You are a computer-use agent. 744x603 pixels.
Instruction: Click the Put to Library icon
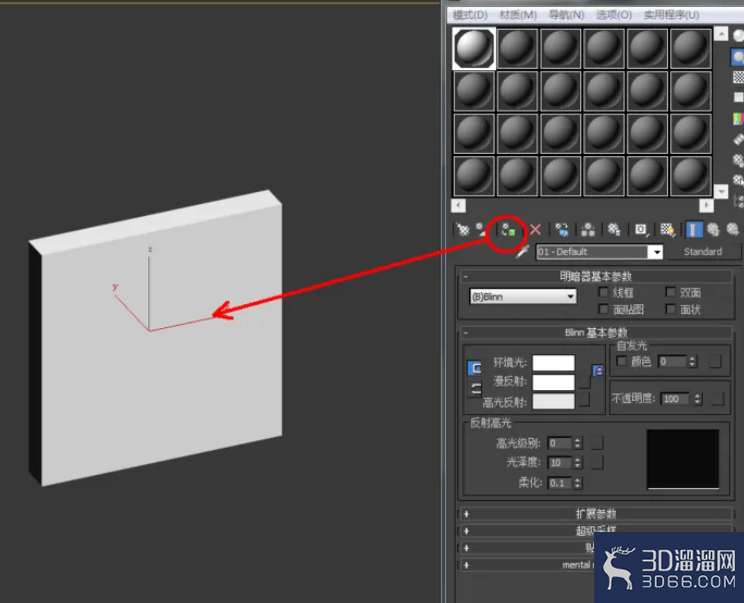pos(614,230)
